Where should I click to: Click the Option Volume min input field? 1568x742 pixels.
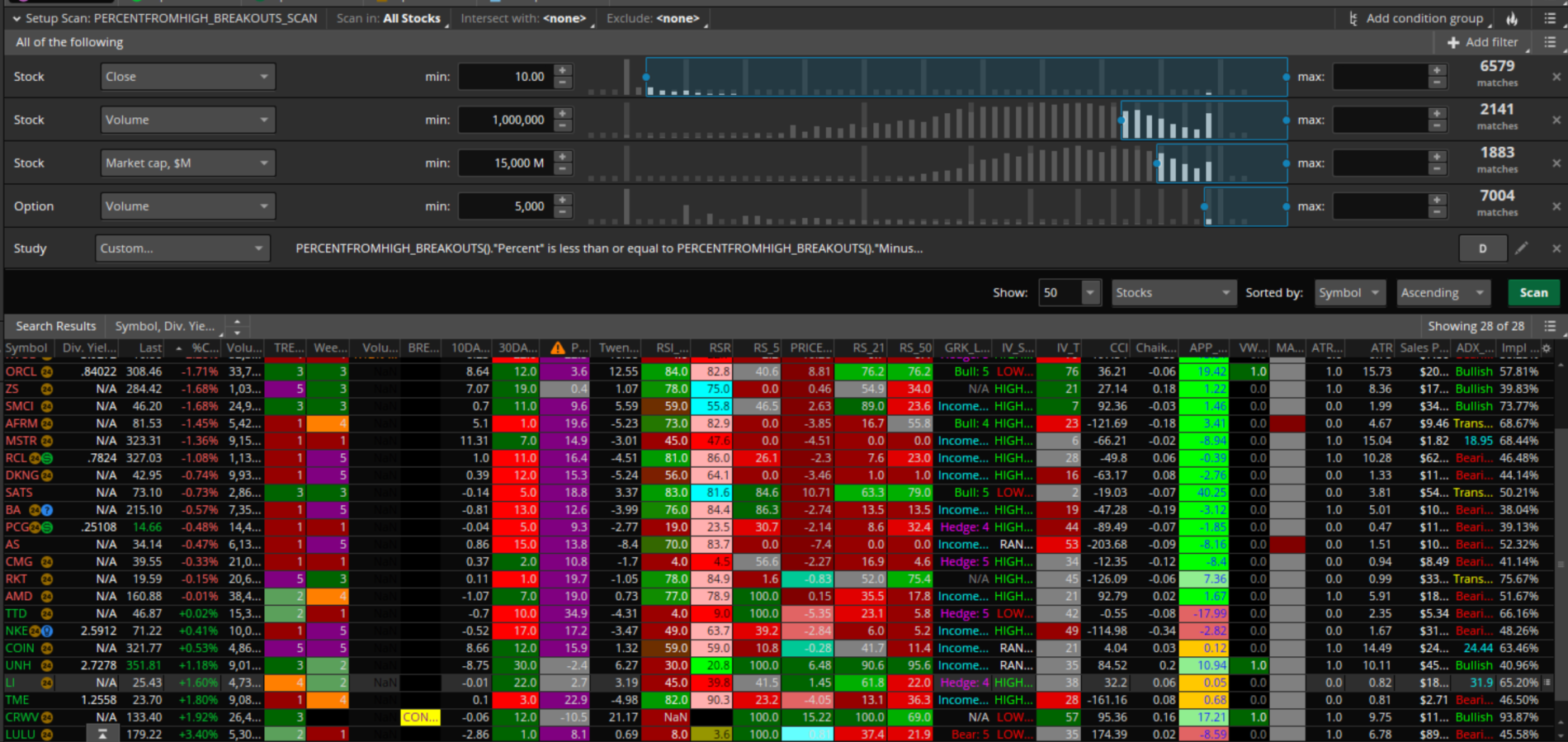[505, 206]
